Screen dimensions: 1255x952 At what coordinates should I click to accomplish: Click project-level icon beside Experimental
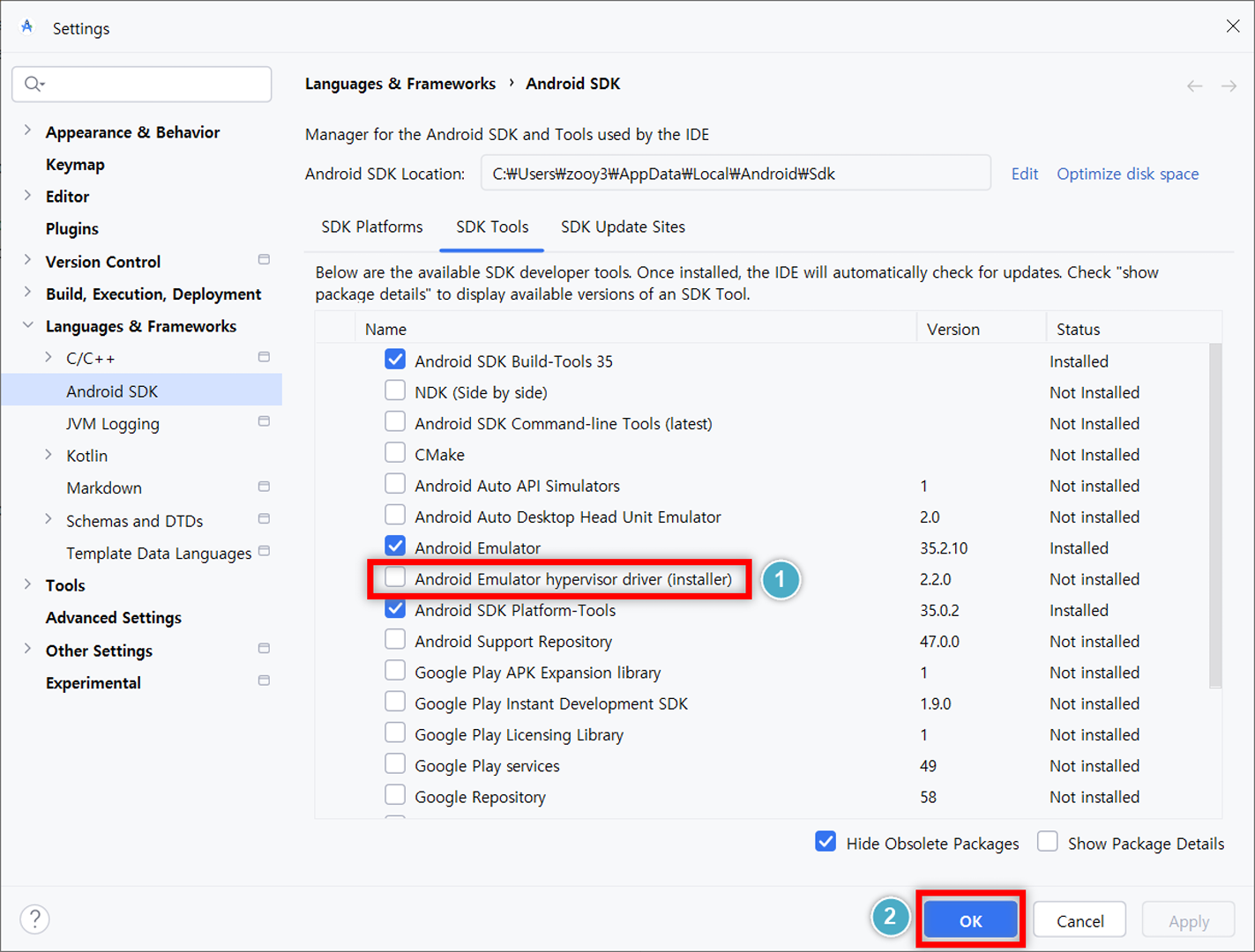[264, 681]
